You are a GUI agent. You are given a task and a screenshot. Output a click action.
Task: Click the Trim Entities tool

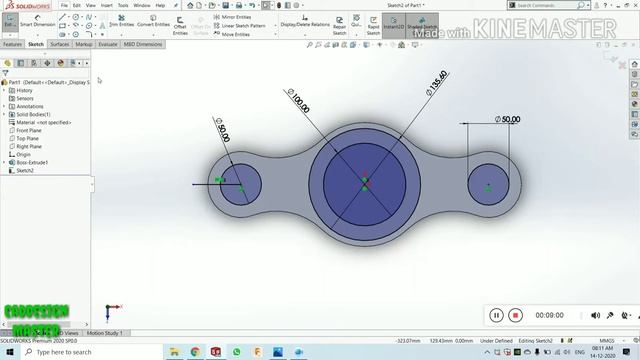(x=121, y=21)
